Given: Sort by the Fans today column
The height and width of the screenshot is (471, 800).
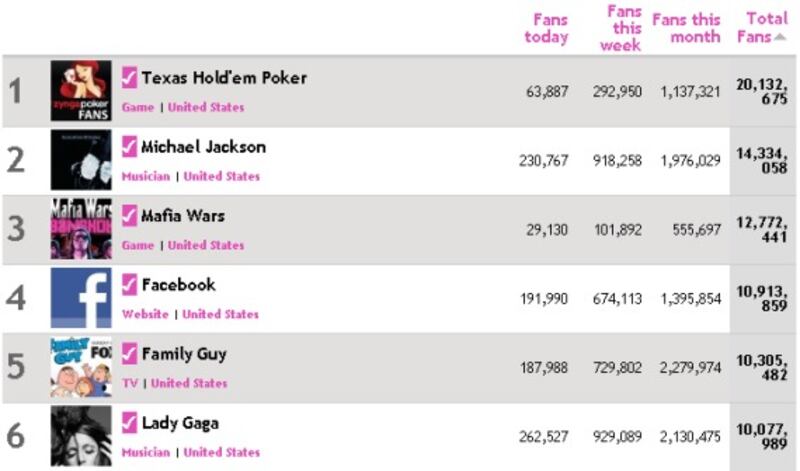Looking at the screenshot, I should click(546, 28).
